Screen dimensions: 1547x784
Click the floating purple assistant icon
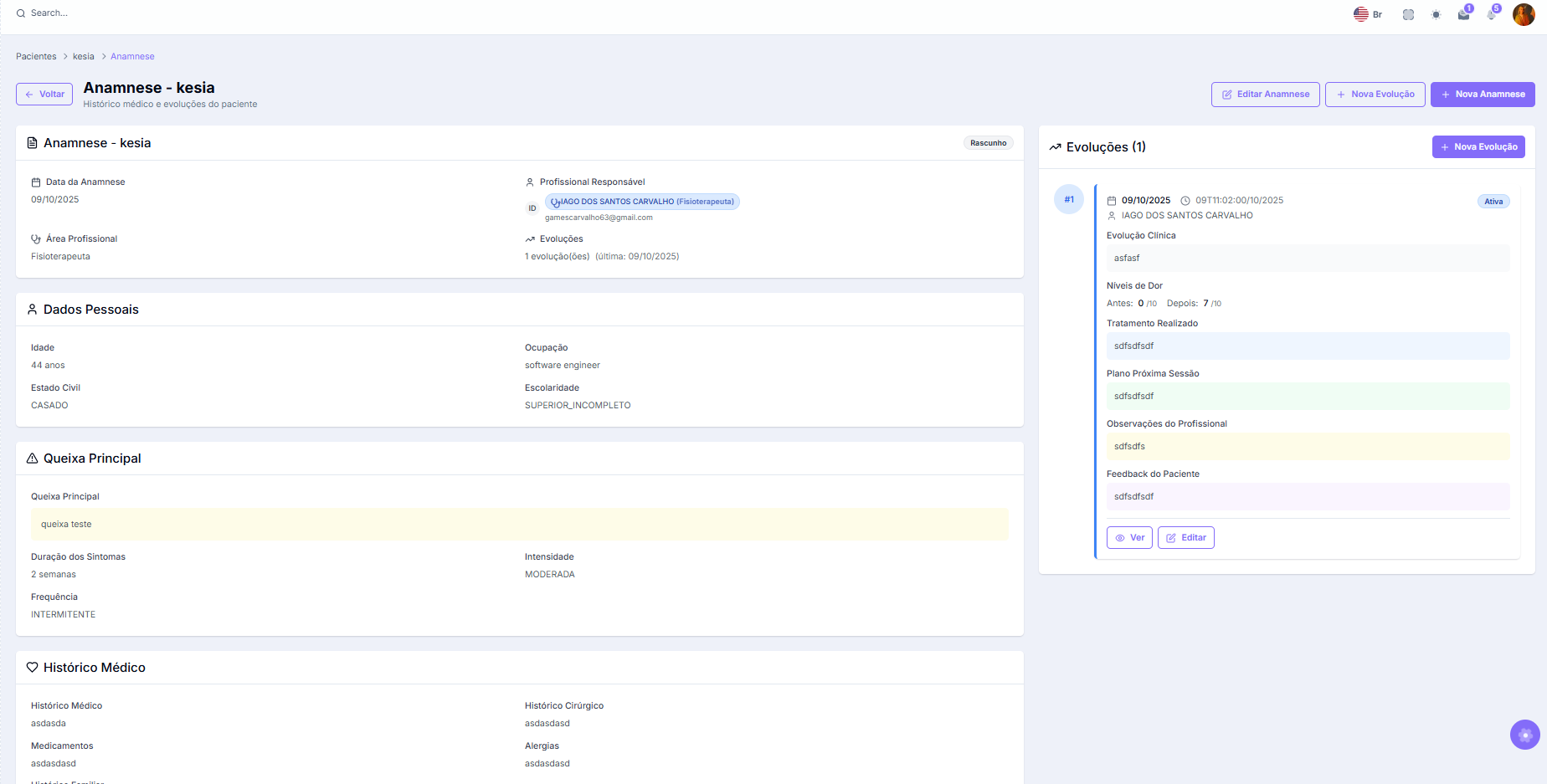point(1524,735)
